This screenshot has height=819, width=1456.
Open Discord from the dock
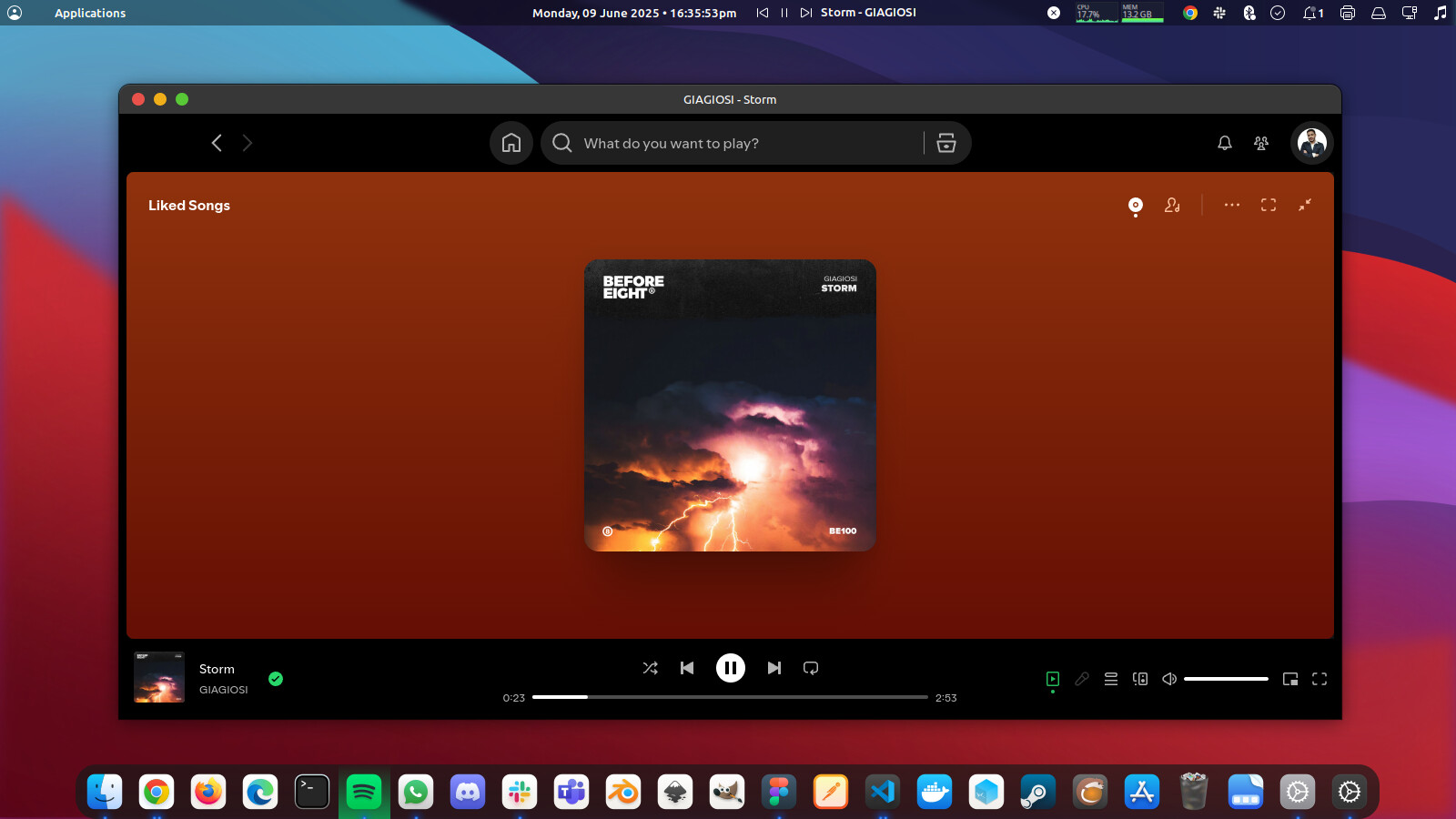[x=468, y=792]
